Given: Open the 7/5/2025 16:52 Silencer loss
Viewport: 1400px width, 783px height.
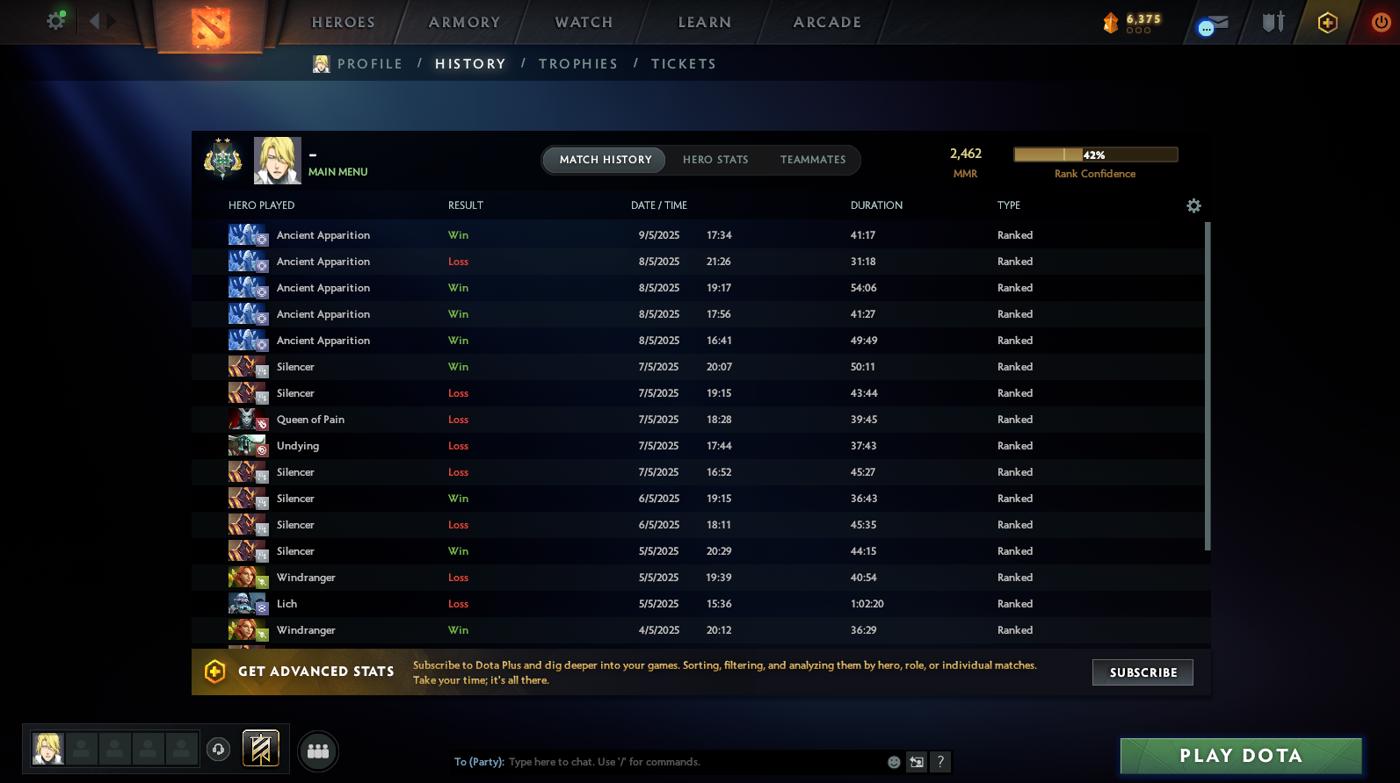Looking at the screenshot, I should [700, 472].
